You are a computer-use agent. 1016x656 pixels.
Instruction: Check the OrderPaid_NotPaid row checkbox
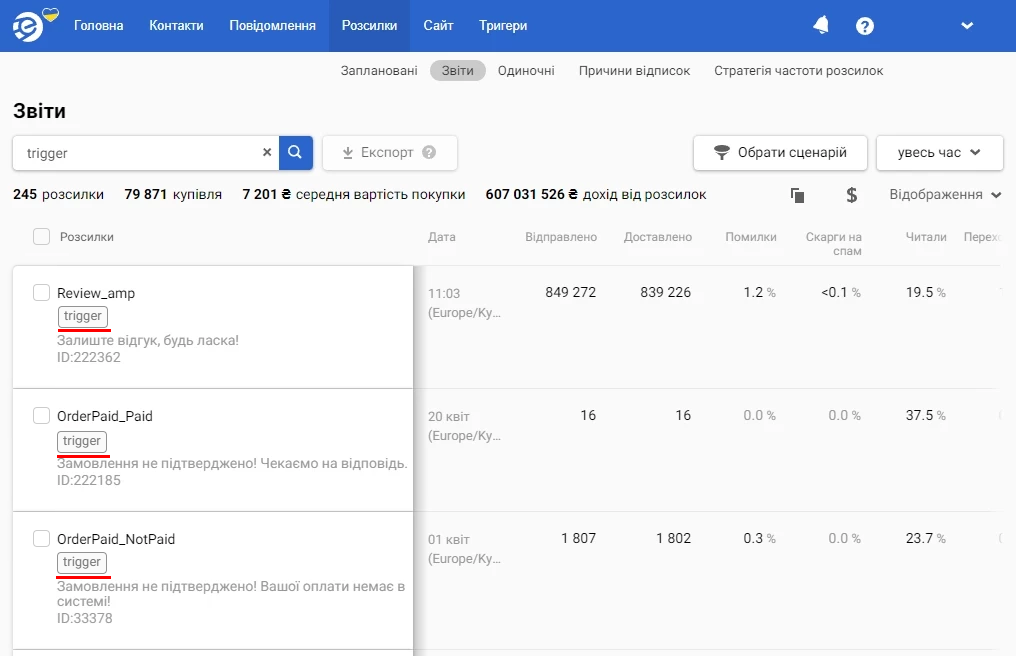pos(41,539)
